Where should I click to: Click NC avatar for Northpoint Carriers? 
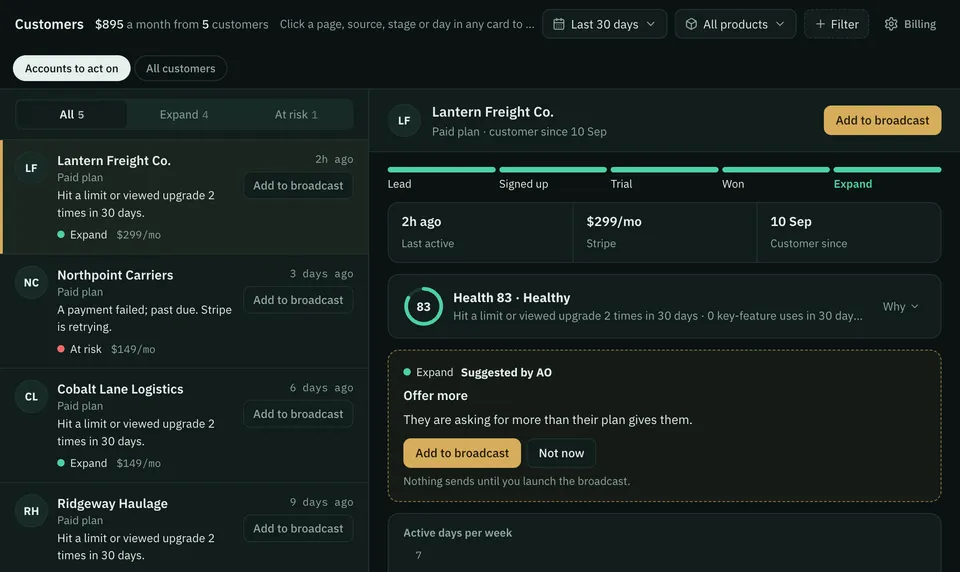click(31, 282)
